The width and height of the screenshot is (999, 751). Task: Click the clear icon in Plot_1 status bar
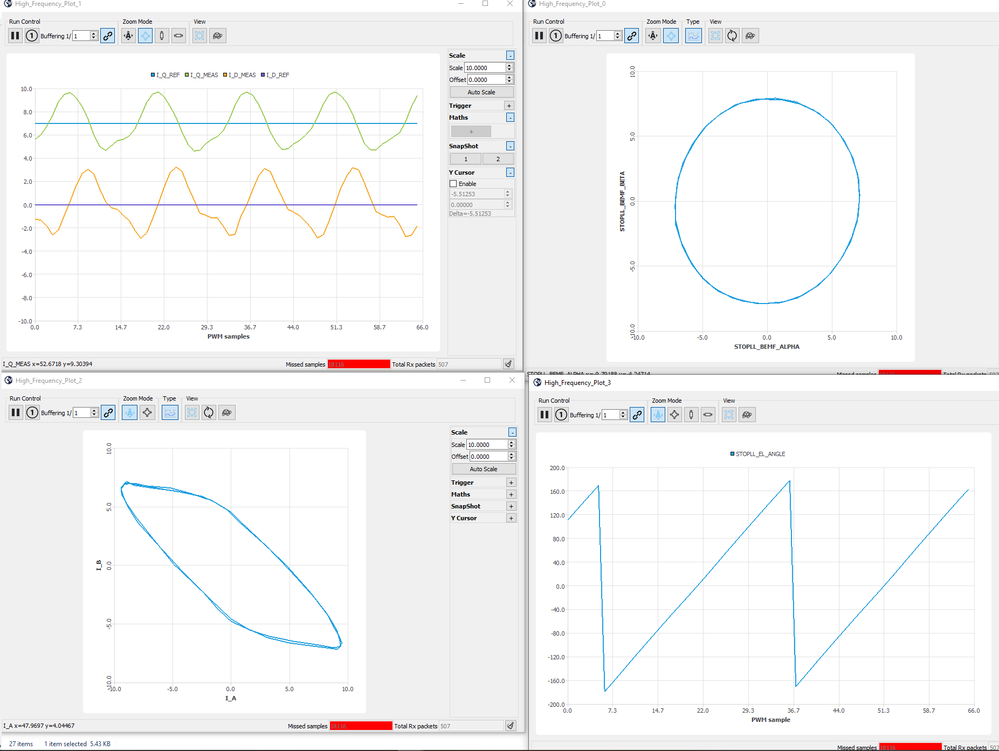pos(508,364)
